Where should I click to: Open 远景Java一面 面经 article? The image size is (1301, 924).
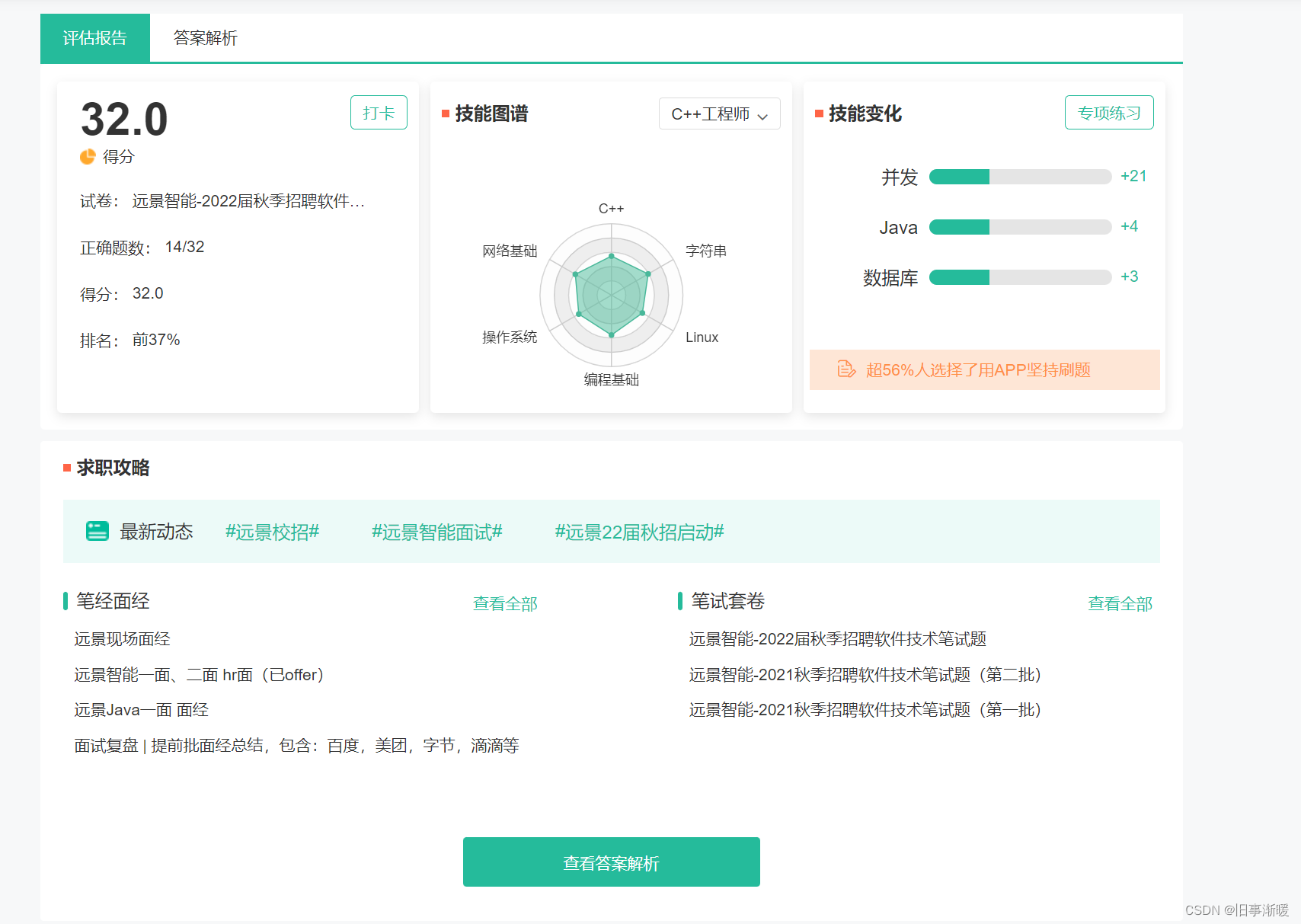point(141,710)
